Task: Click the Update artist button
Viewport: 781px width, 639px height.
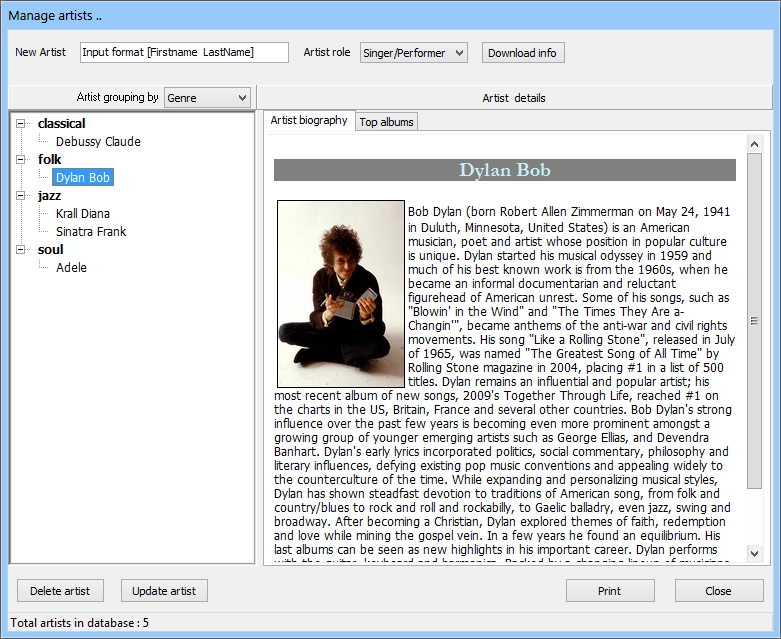Action: (164, 591)
